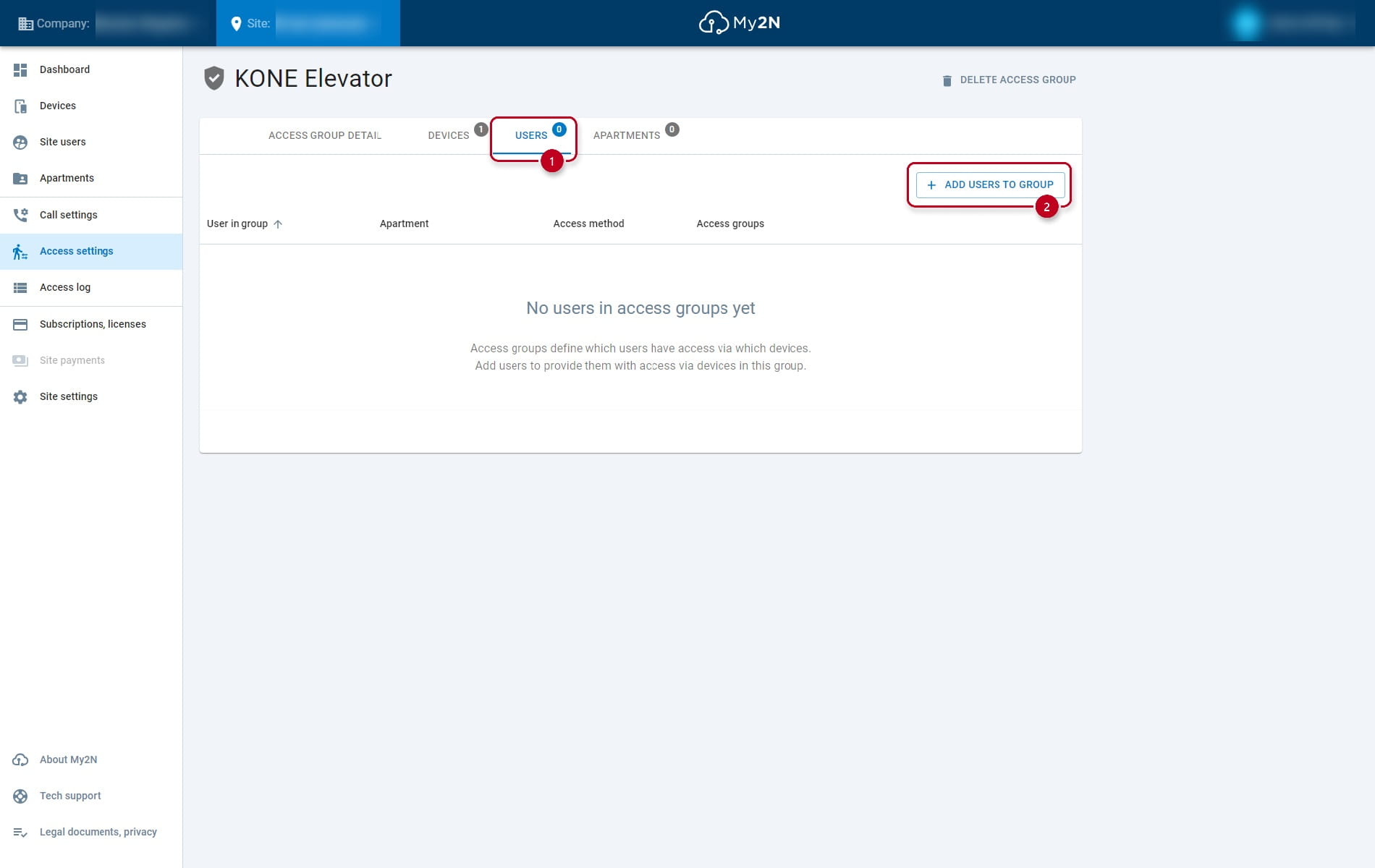Click the Apartment column header

click(x=404, y=224)
